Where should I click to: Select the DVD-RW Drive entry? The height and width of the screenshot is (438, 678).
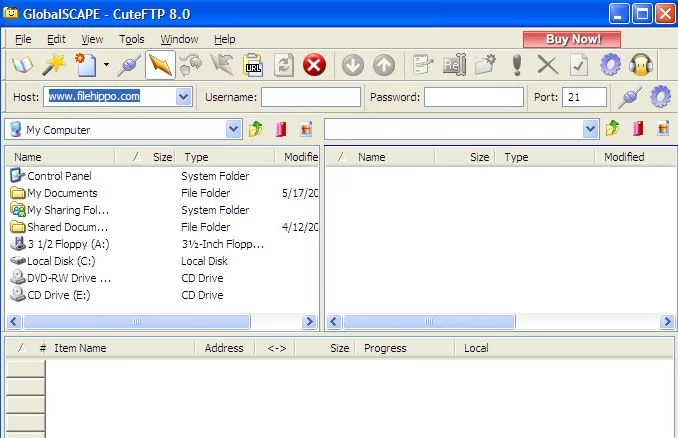tap(60, 278)
